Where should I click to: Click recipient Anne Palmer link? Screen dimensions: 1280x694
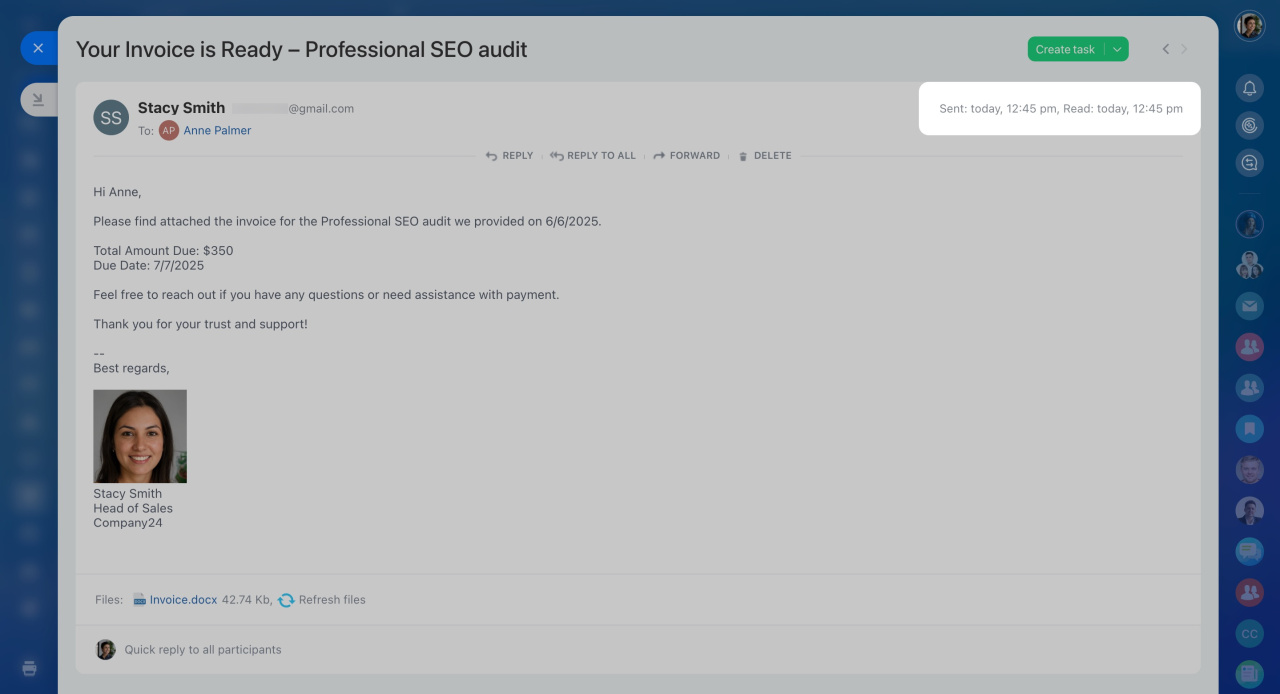pyautogui.click(x=217, y=131)
